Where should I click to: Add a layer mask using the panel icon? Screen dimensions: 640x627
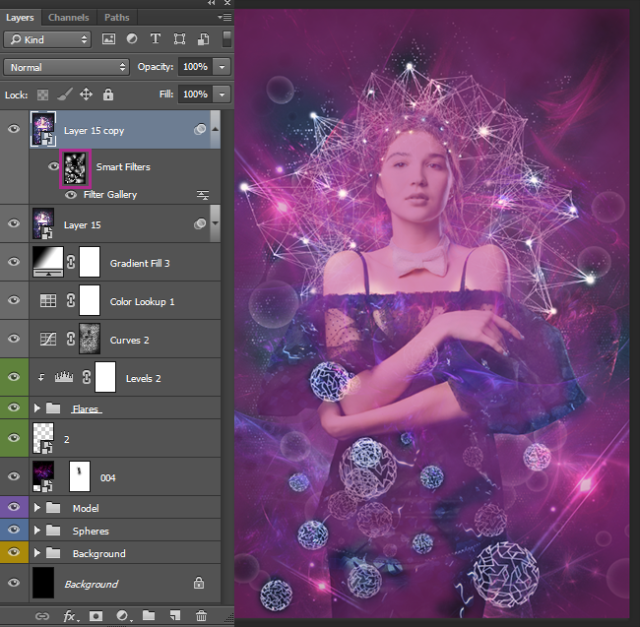[x=96, y=616]
